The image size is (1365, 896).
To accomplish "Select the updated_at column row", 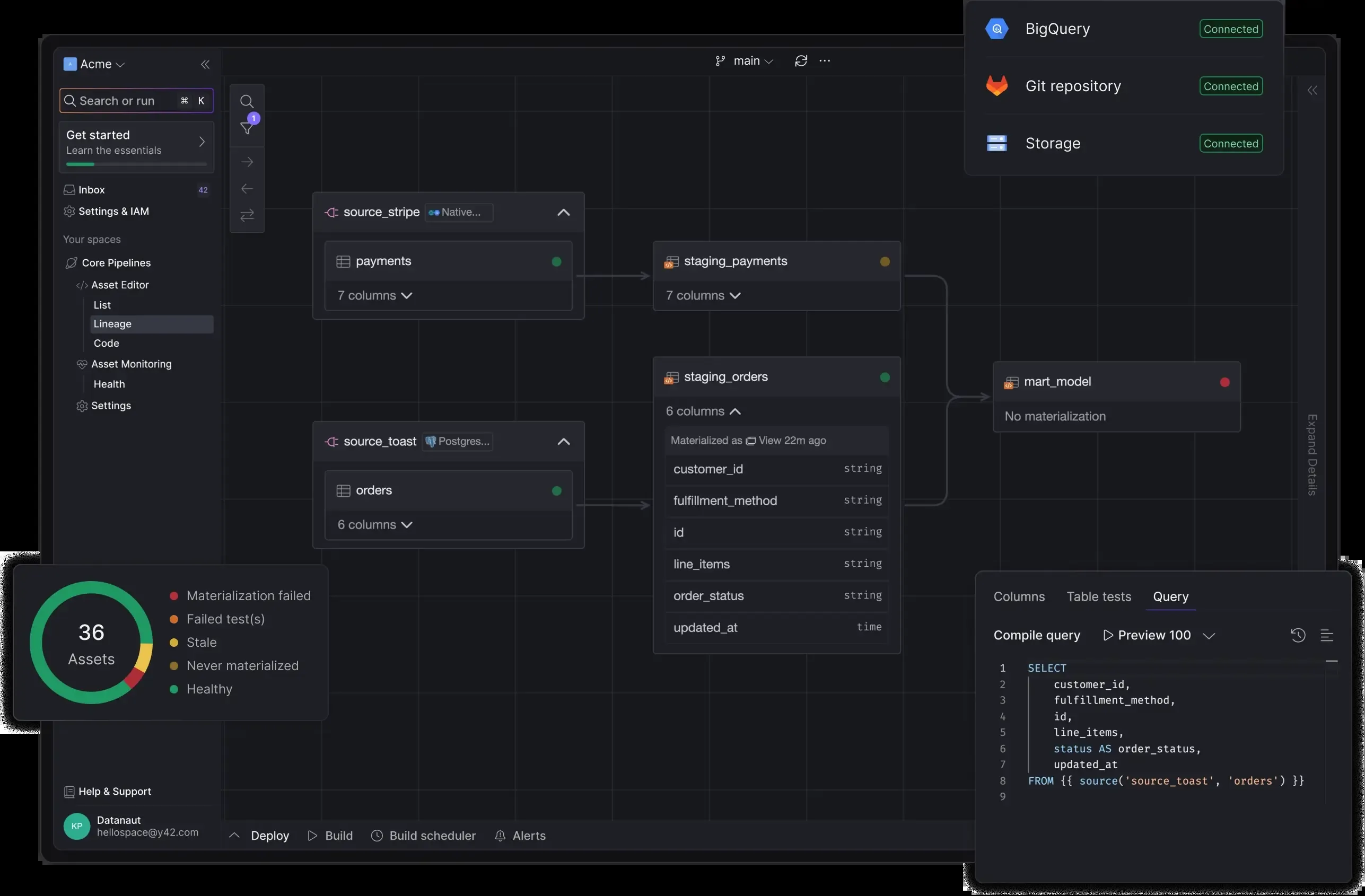I will (x=776, y=628).
